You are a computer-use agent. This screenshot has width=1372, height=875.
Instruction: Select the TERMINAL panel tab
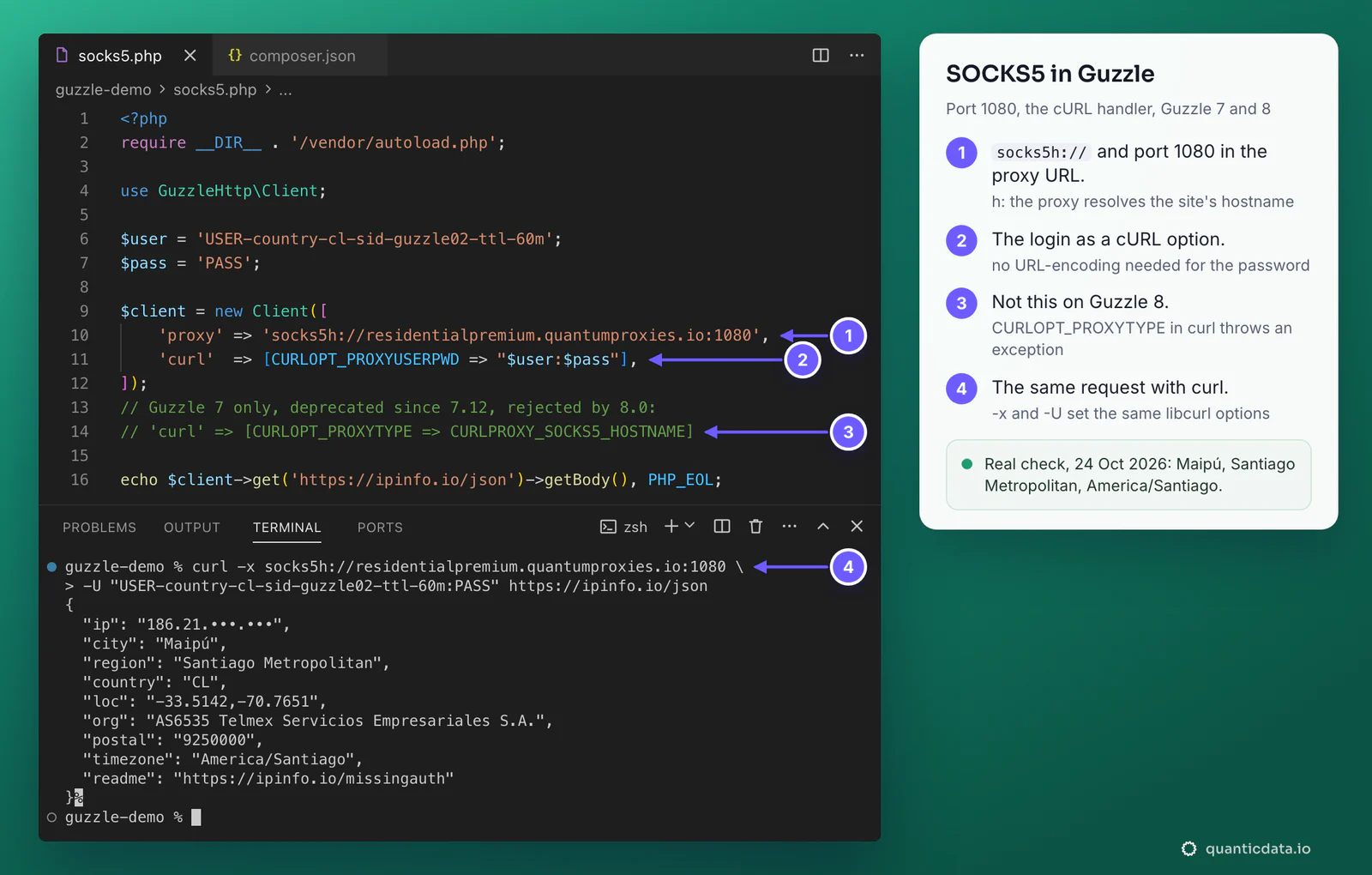click(287, 527)
